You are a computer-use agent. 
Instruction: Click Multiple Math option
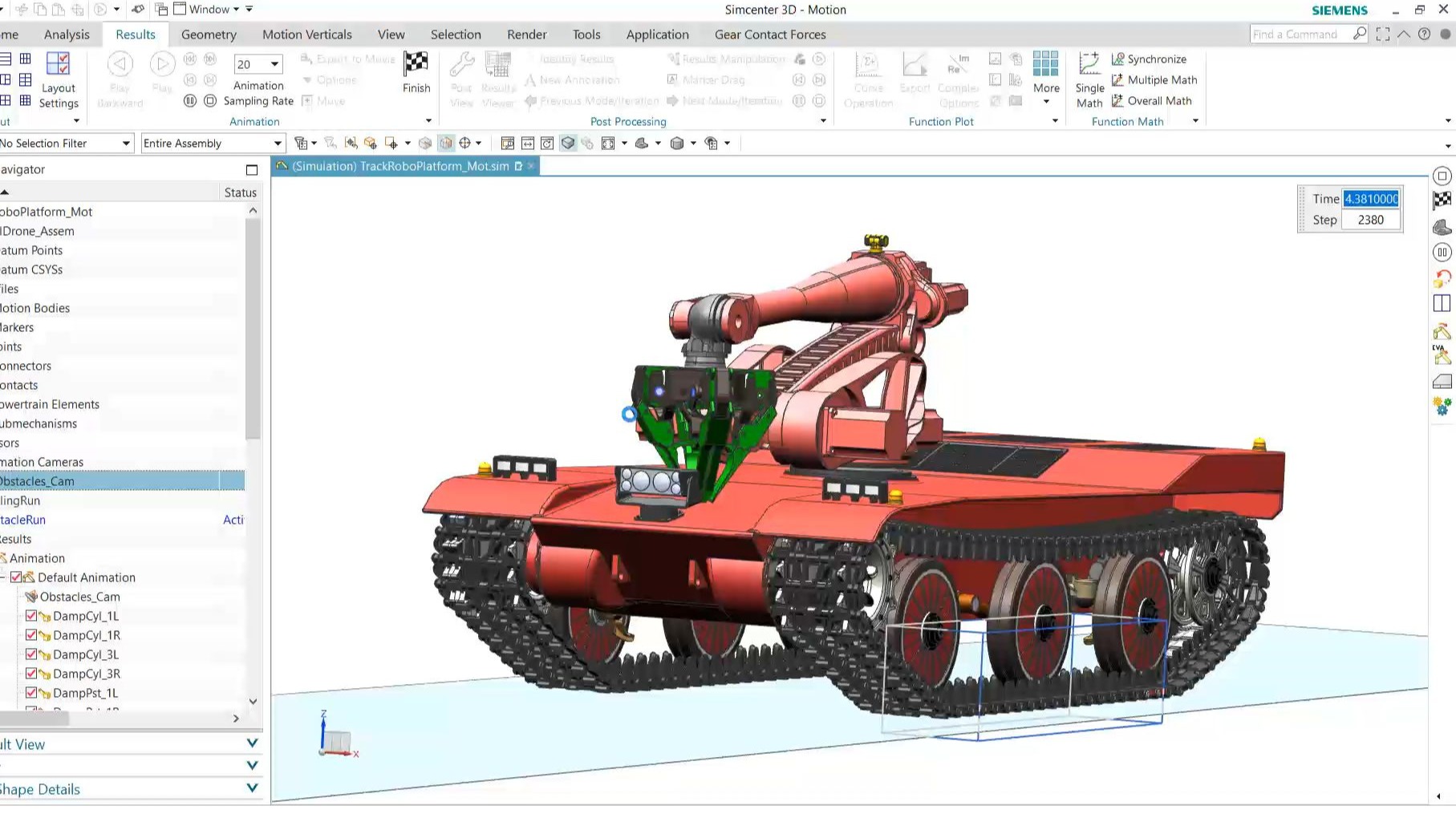pyautogui.click(x=1154, y=79)
